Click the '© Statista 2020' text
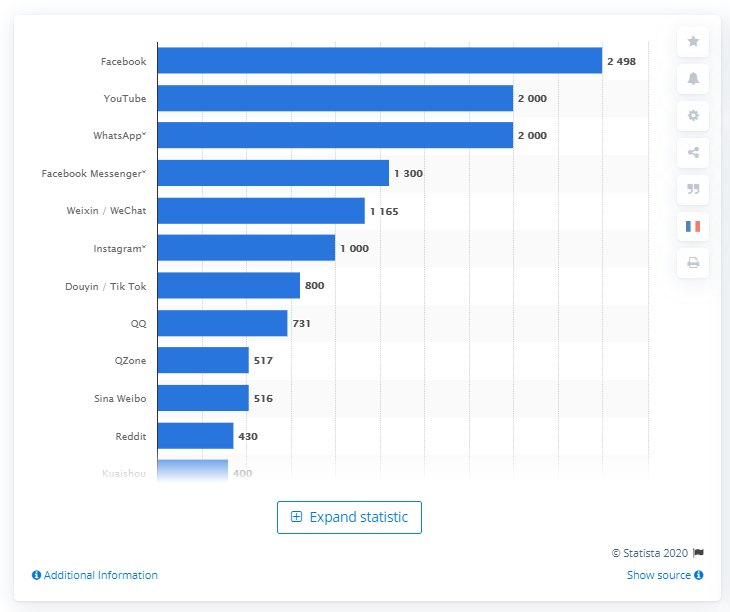 (650, 553)
